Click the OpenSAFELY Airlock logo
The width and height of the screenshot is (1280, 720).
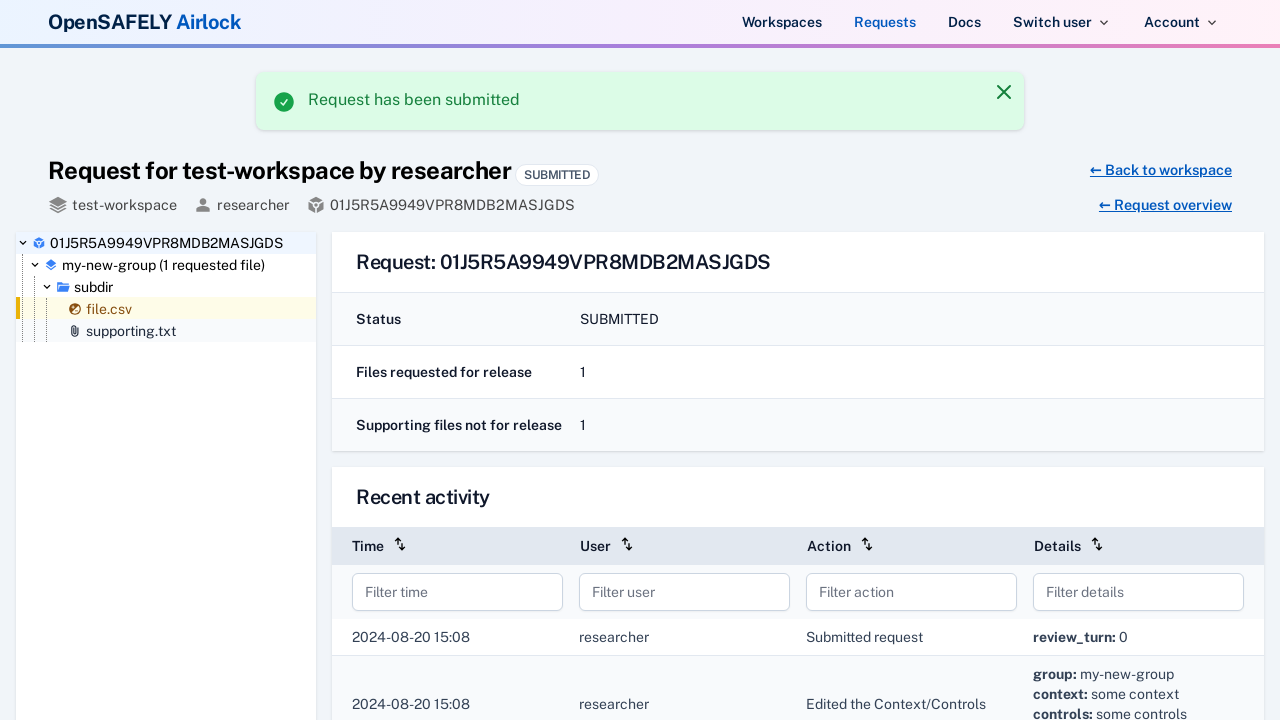click(145, 22)
